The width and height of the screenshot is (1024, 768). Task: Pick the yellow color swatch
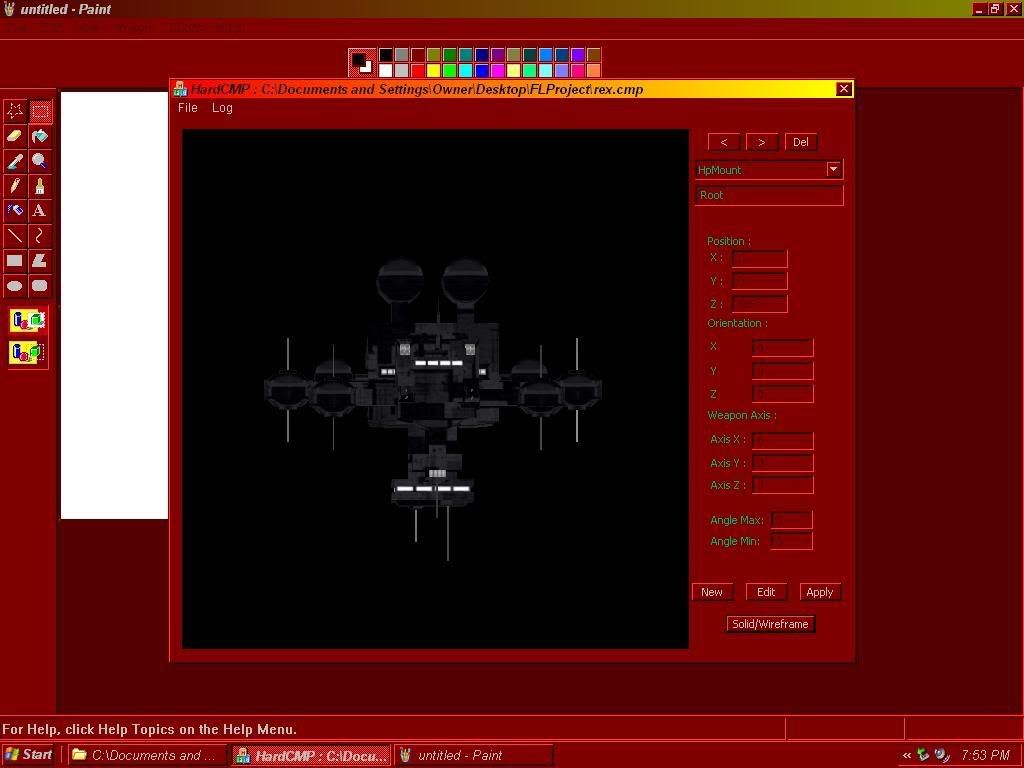[x=433, y=71]
